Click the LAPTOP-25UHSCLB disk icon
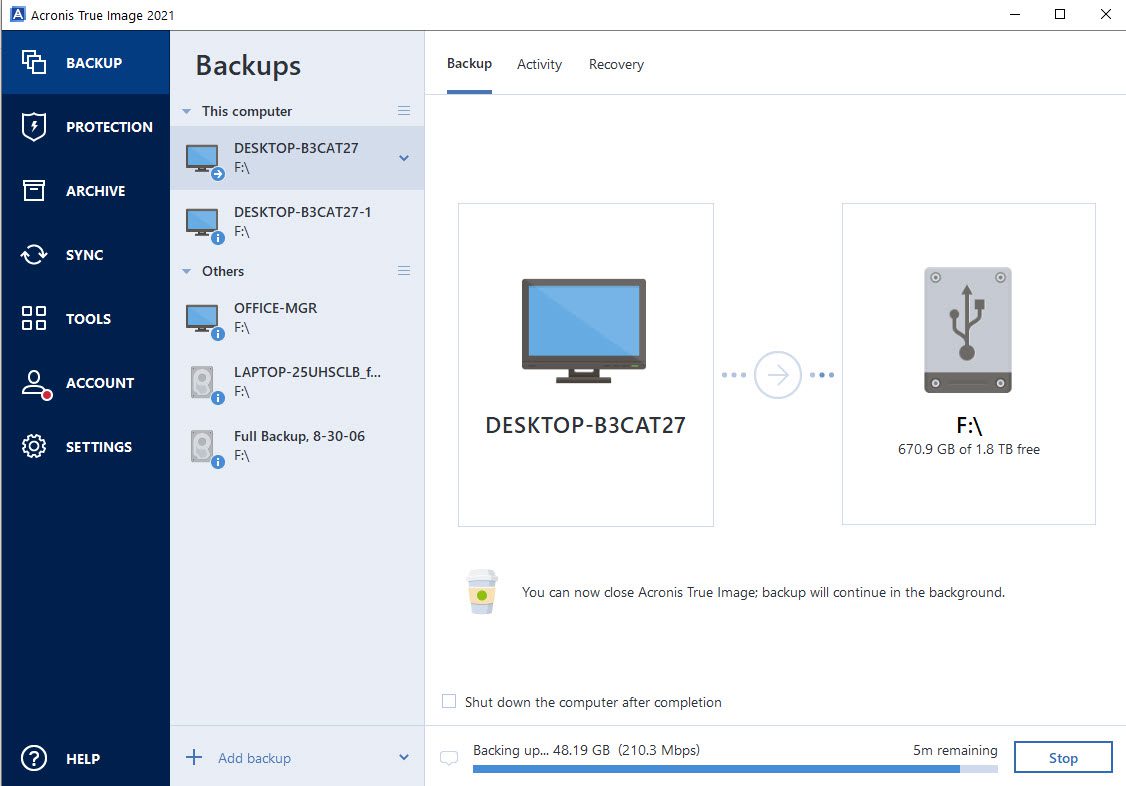The width and height of the screenshot is (1126, 786). (205, 384)
